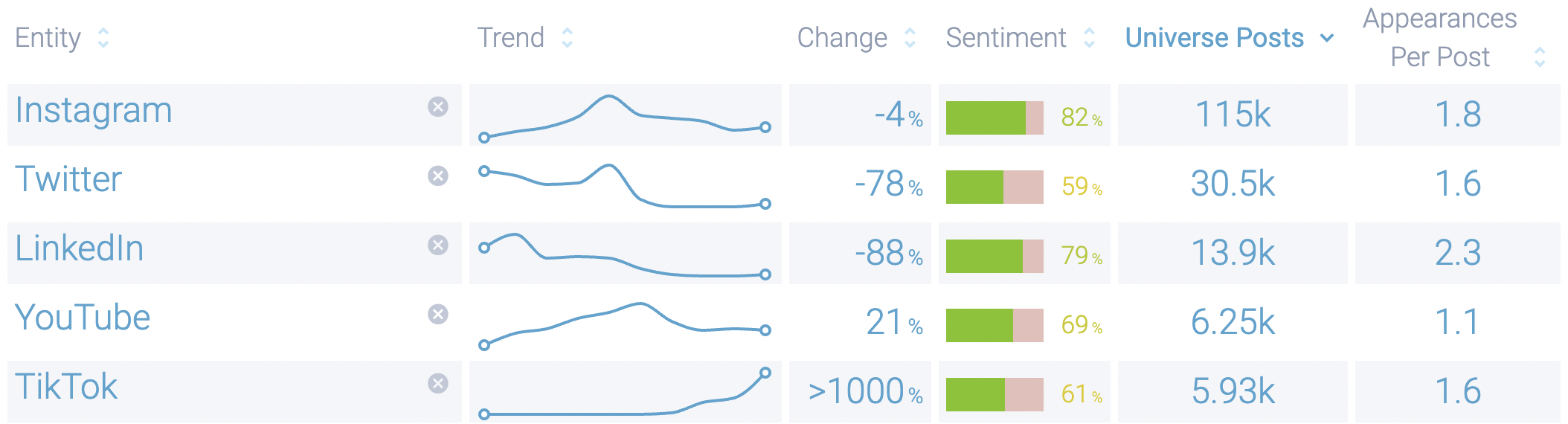Remove the Instagram entity row
1568x424 pixels.
tap(438, 107)
